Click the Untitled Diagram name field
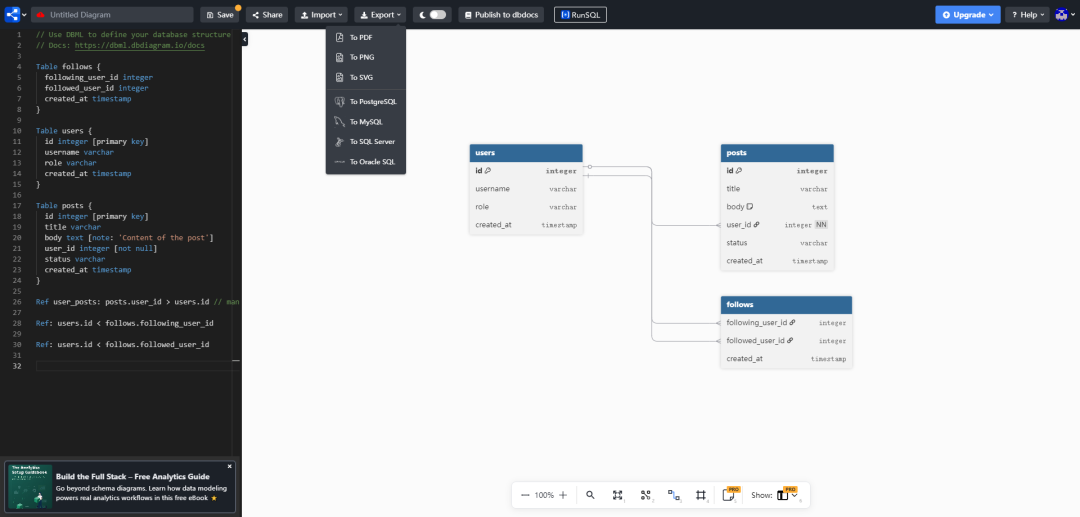This screenshot has height=517, width=1080. [x=112, y=14]
